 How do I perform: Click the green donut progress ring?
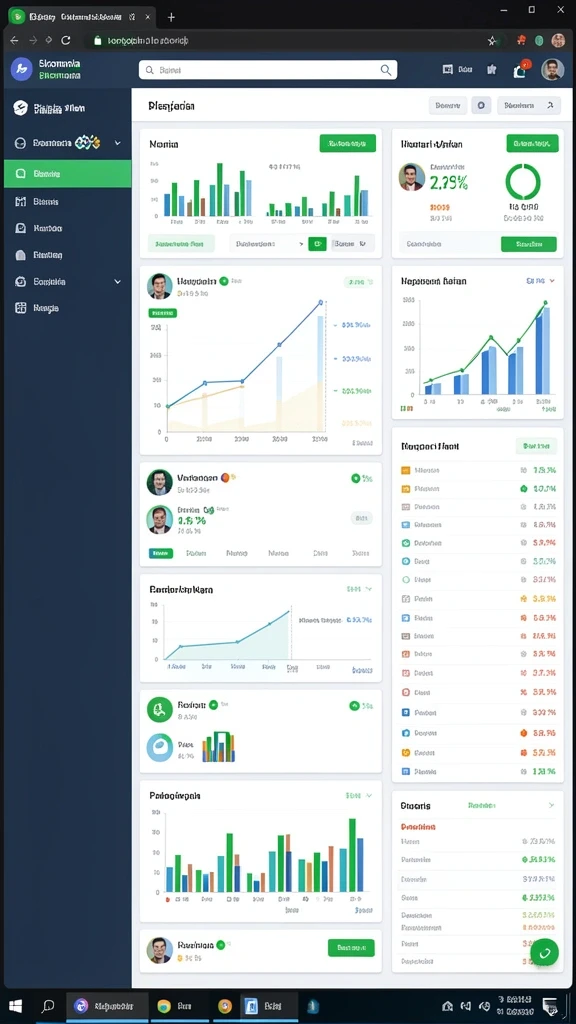pos(522,182)
